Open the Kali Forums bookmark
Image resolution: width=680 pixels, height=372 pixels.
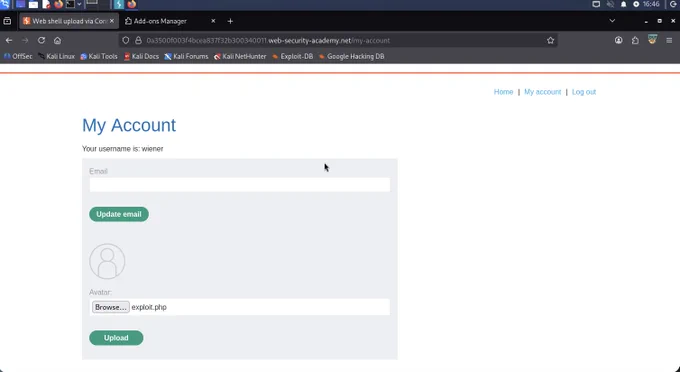point(186,56)
